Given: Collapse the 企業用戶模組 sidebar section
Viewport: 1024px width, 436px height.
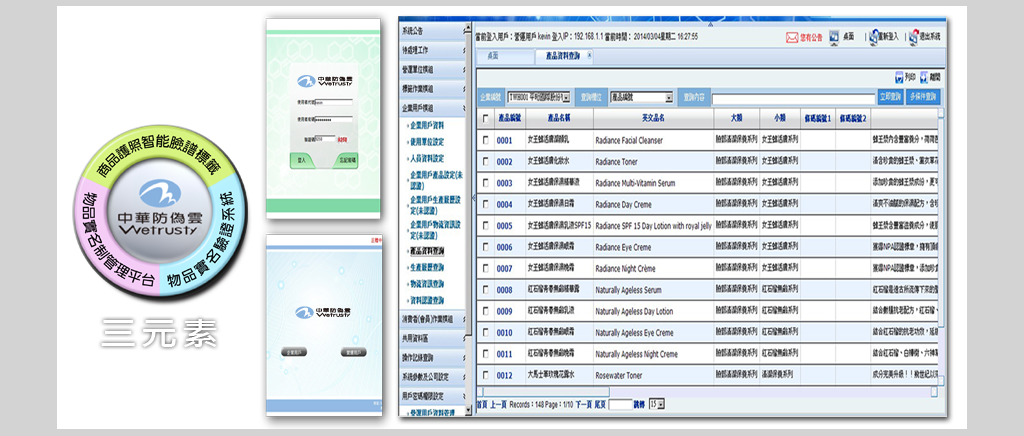Looking at the screenshot, I should 432,108.
